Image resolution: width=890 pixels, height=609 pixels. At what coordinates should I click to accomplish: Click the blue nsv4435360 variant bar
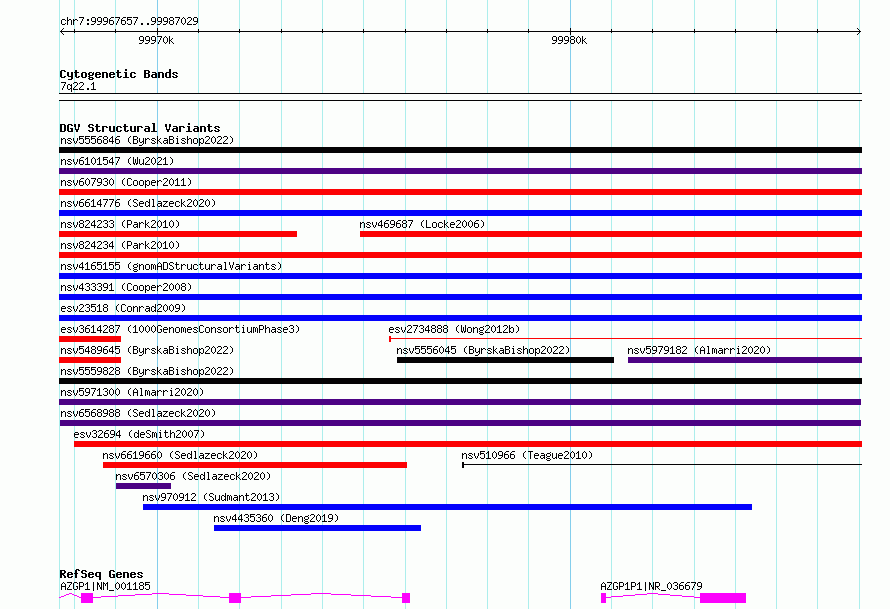[317, 528]
